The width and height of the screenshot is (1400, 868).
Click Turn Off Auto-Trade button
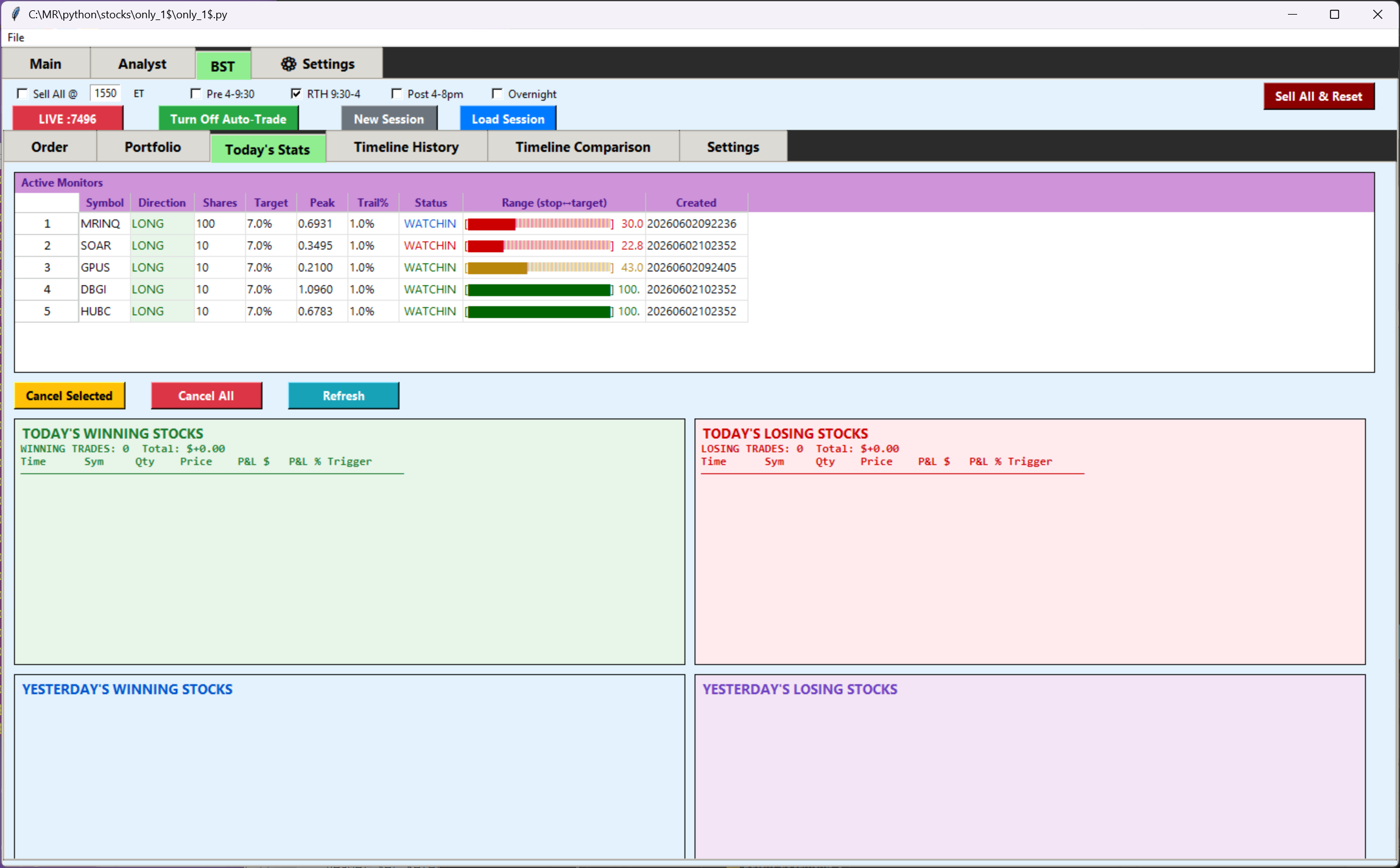tap(228, 119)
